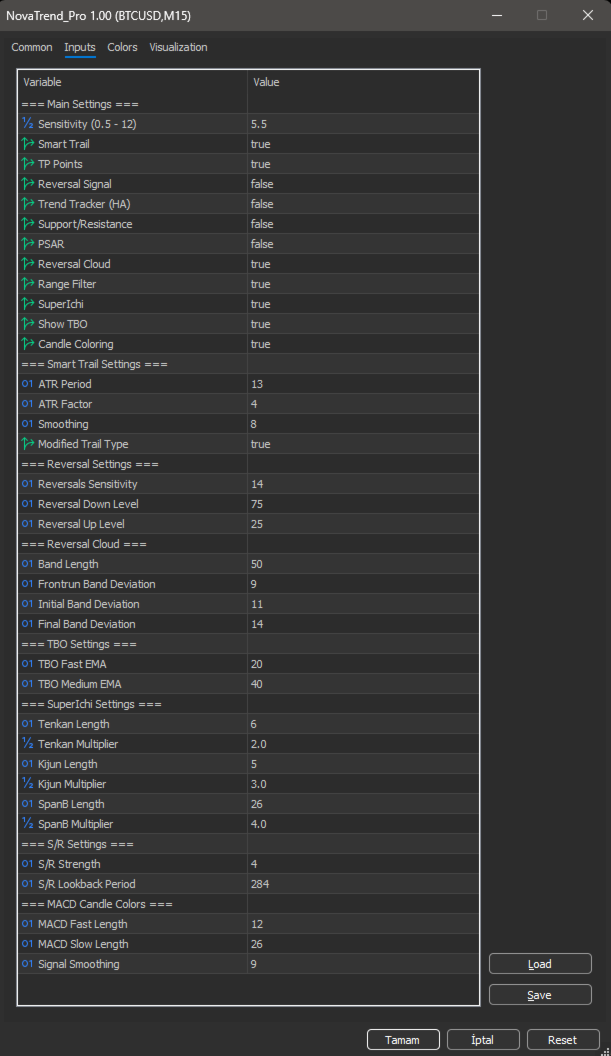This screenshot has width=611, height=1056.
Task: Reset inputs with the Reset button
Action: coord(562,1040)
